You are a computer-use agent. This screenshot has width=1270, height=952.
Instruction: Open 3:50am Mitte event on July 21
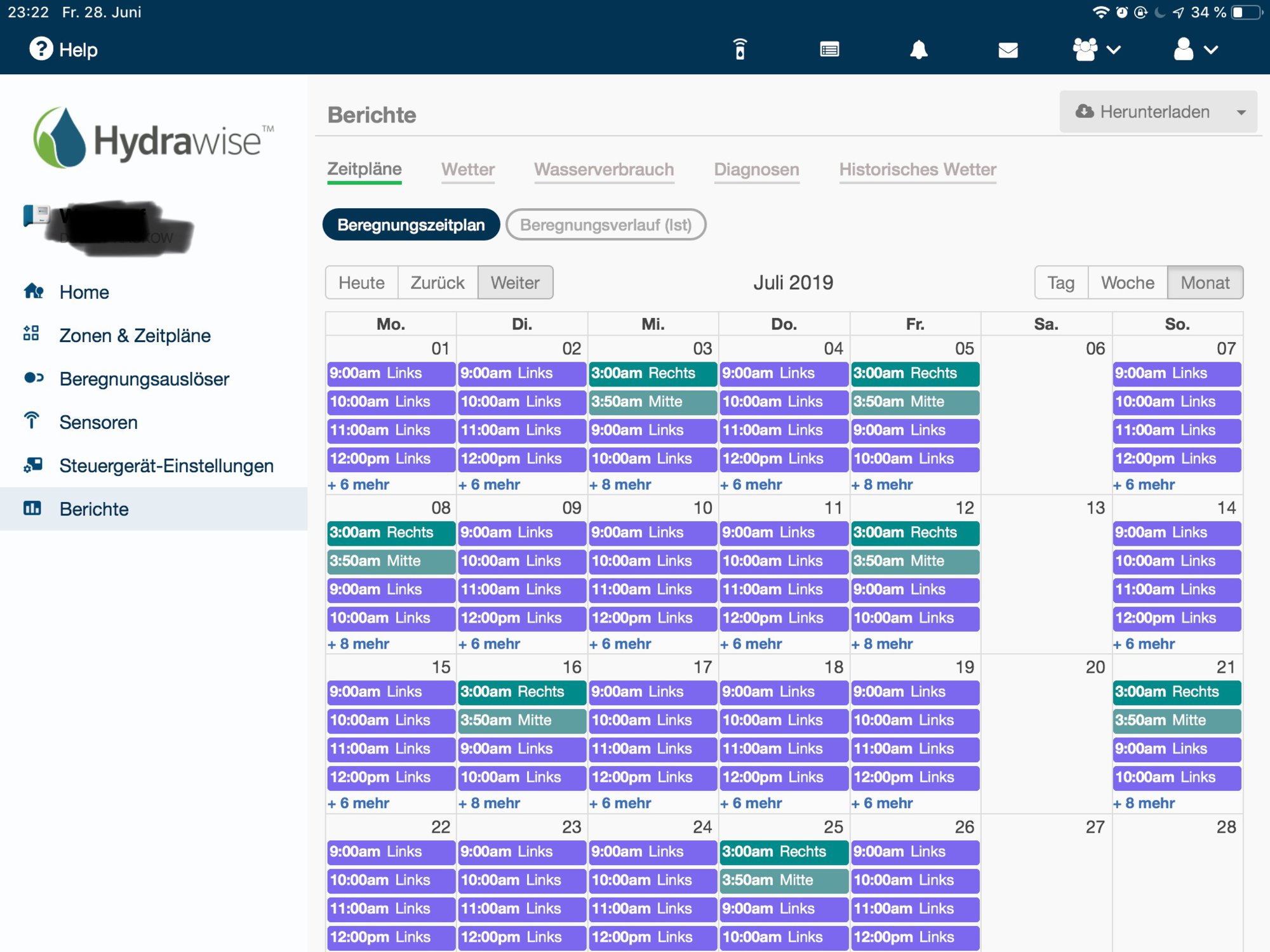(x=1177, y=720)
